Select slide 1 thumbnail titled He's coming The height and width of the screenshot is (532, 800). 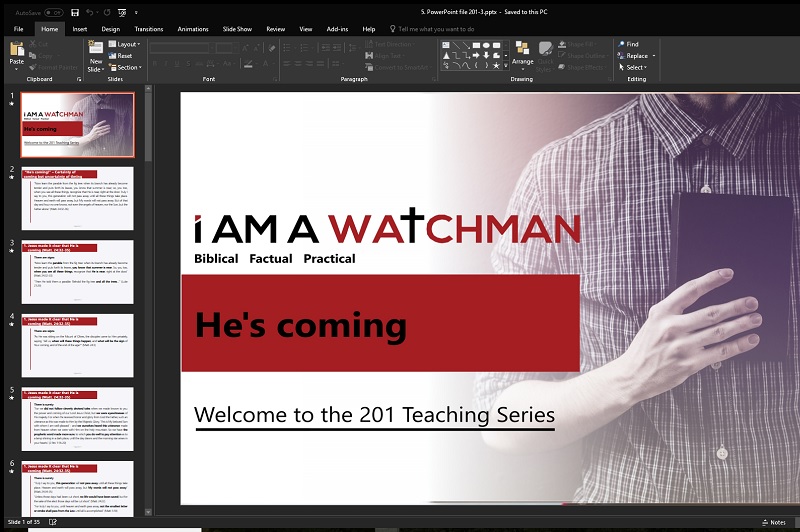[x=78, y=124]
